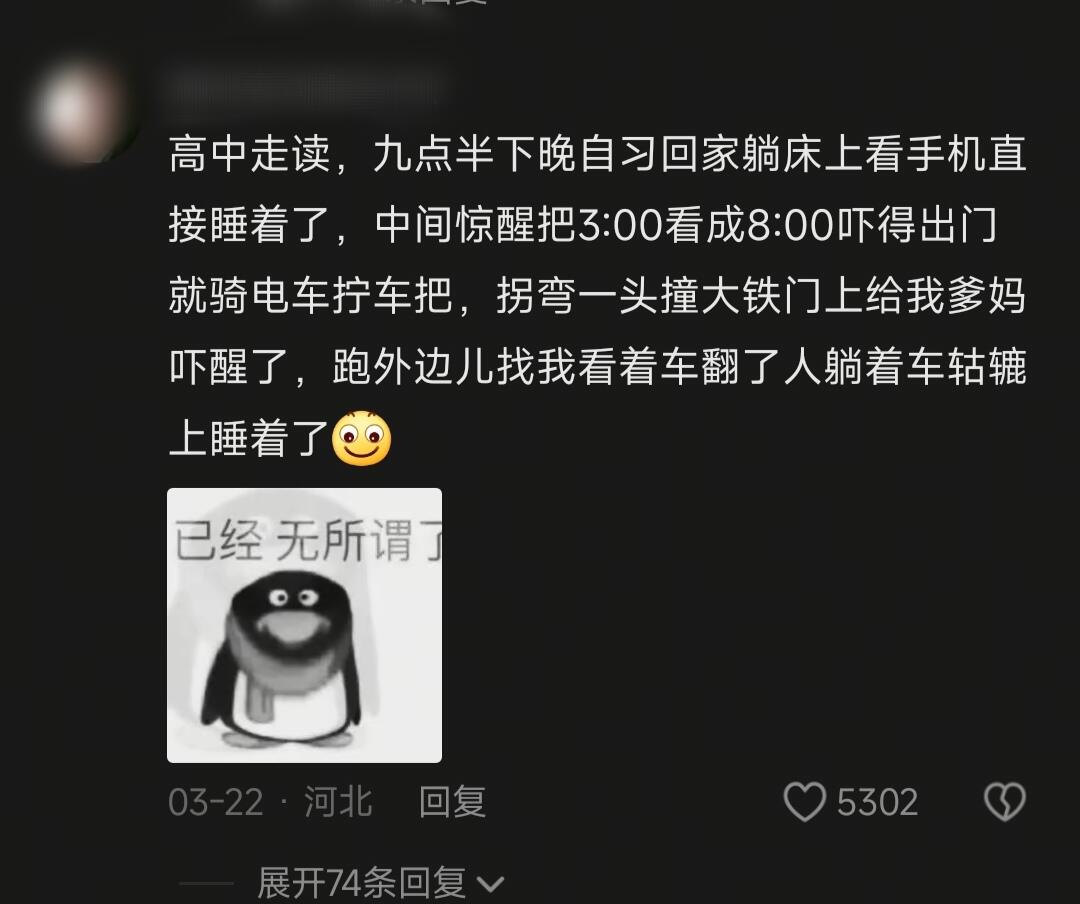Like the comment with the heart icon
The image size is (1080, 904).
804,801
